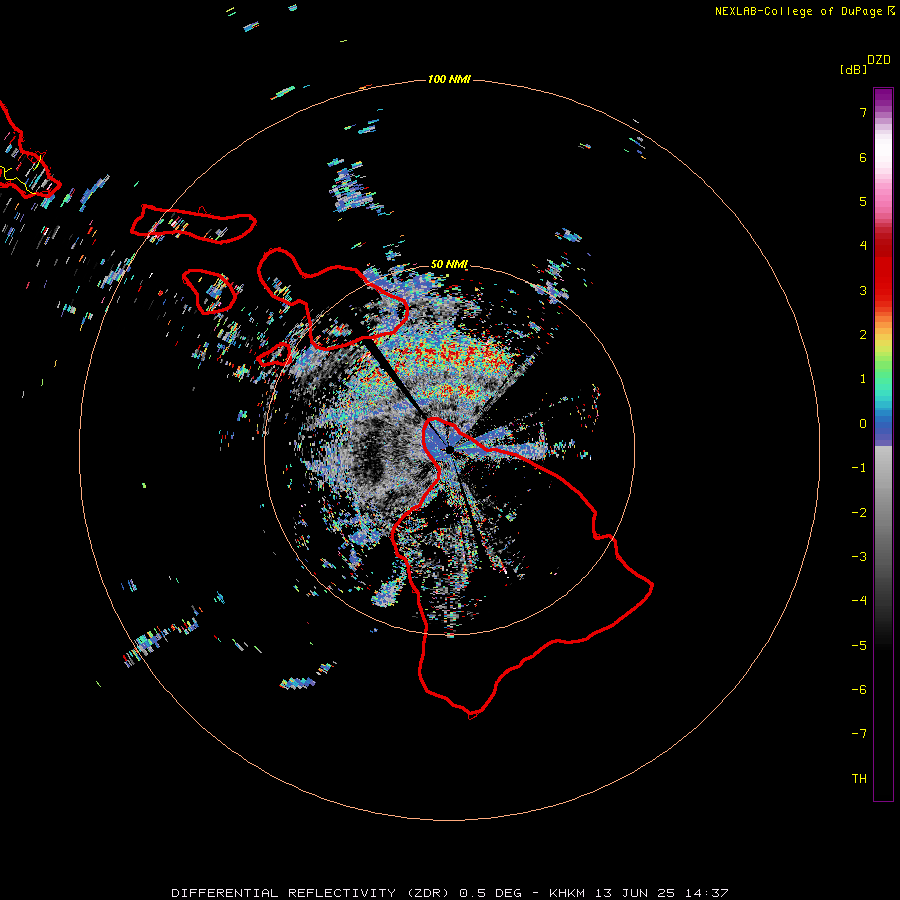Click the DZD legend title
The width and height of the screenshot is (900, 900).
879,60
